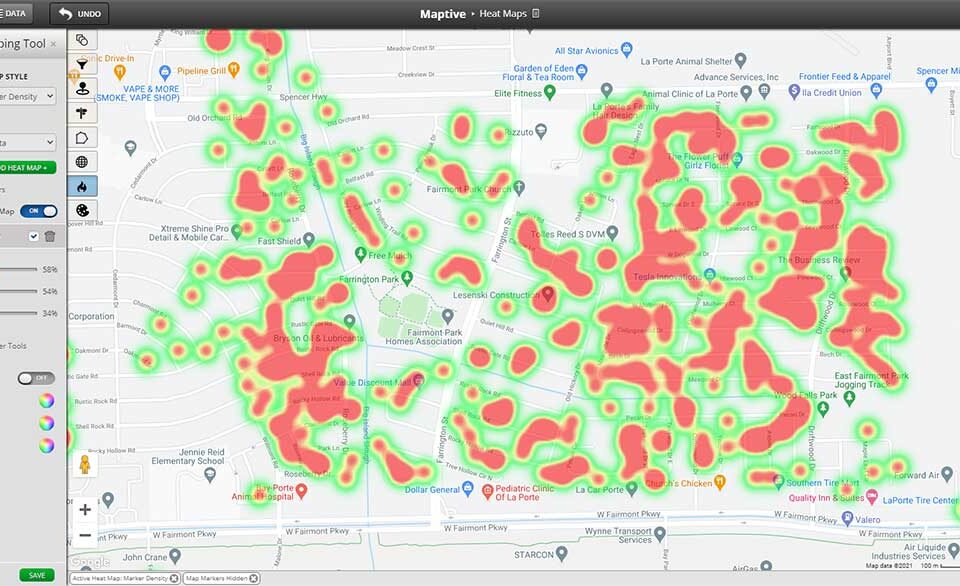The image size is (960, 586).
Task: Open the boundary globe tool
Action: point(83,161)
